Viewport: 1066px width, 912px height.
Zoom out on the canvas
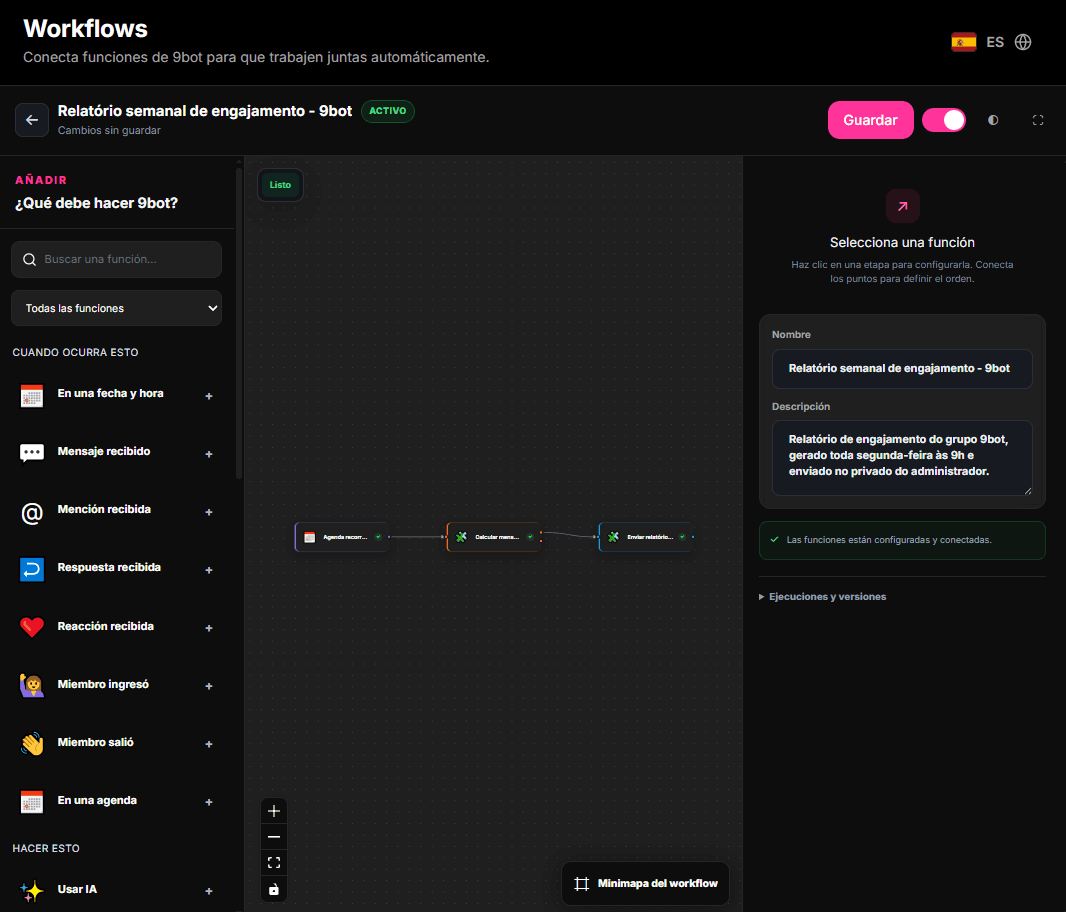tap(274, 837)
